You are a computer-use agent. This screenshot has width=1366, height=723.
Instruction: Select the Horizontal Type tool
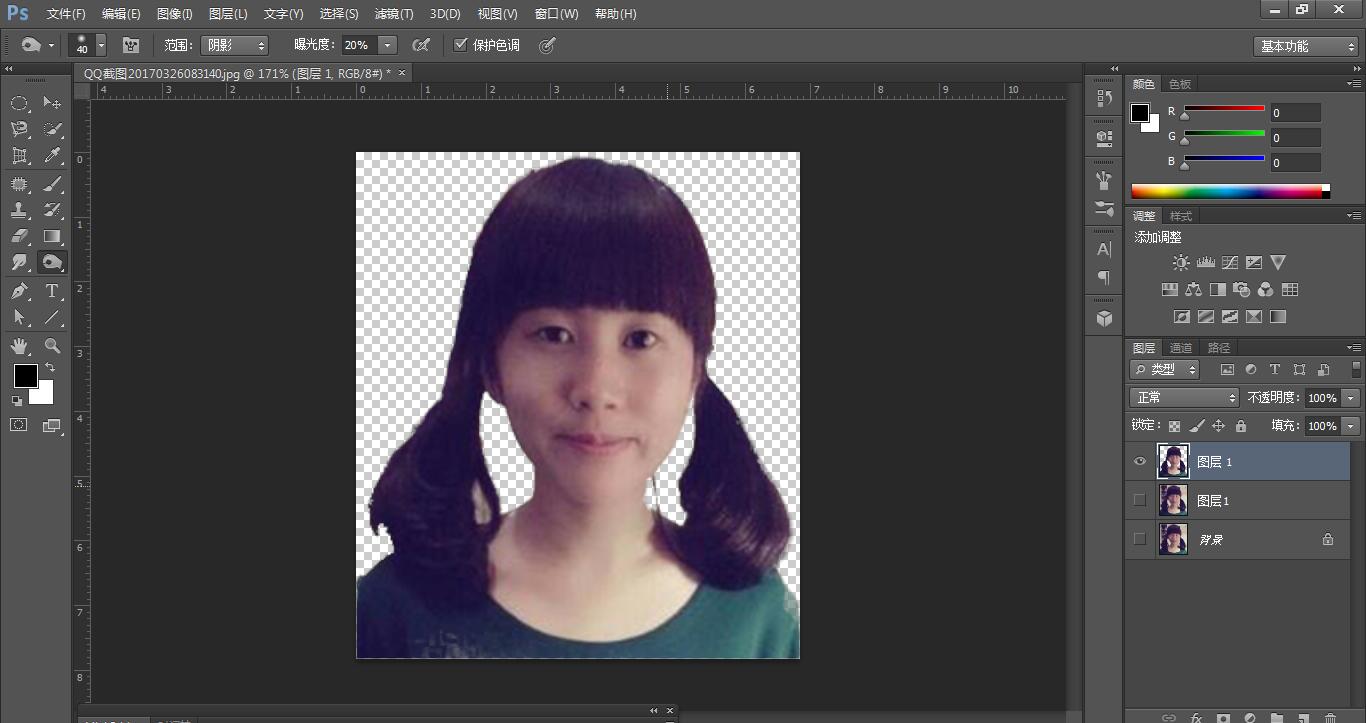point(52,292)
